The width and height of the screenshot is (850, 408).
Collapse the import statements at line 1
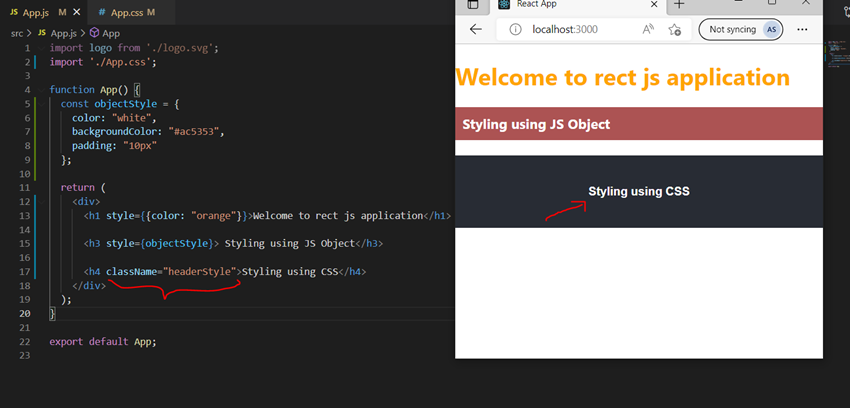click(x=40, y=48)
